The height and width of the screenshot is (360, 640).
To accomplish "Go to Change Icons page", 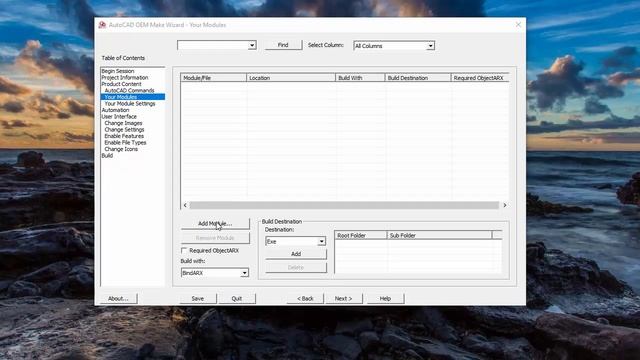I will coord(121,149).
